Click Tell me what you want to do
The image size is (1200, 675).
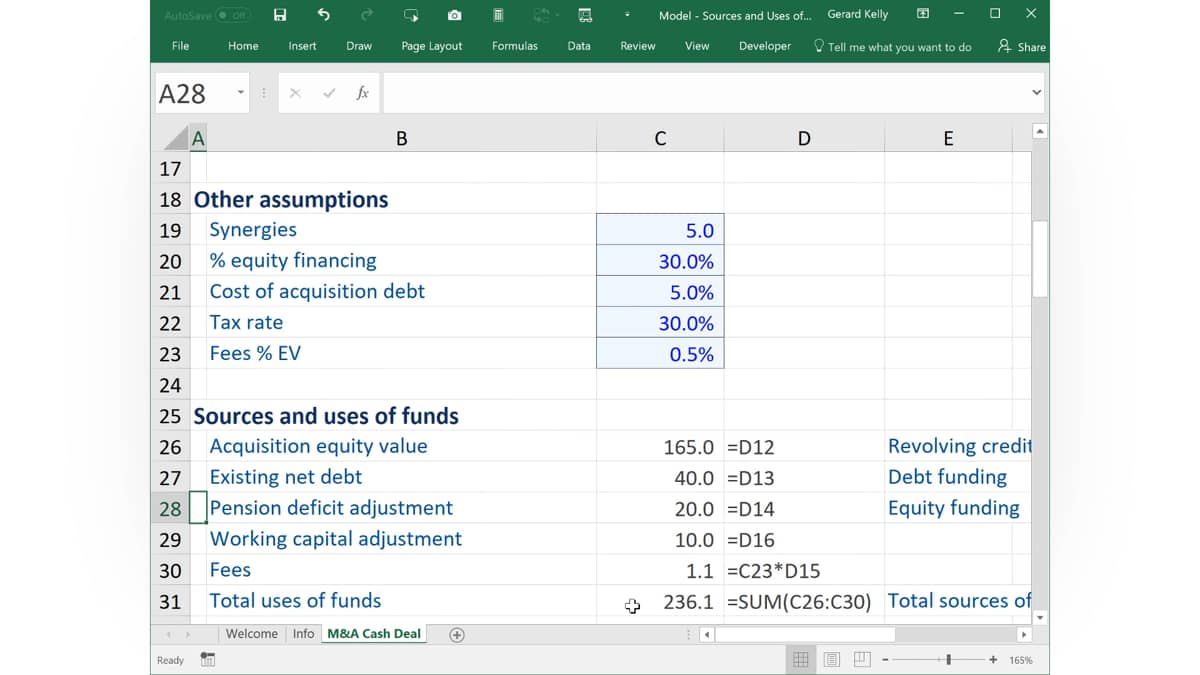(x=892, y=46)
